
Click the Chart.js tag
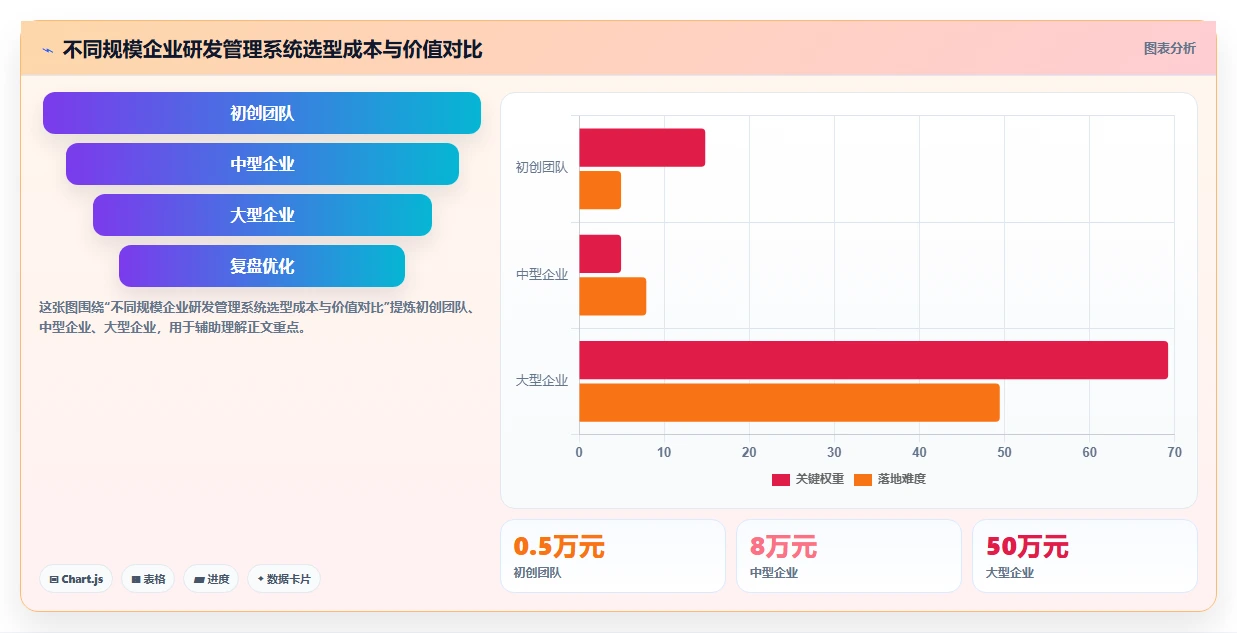tap(76, 579)
